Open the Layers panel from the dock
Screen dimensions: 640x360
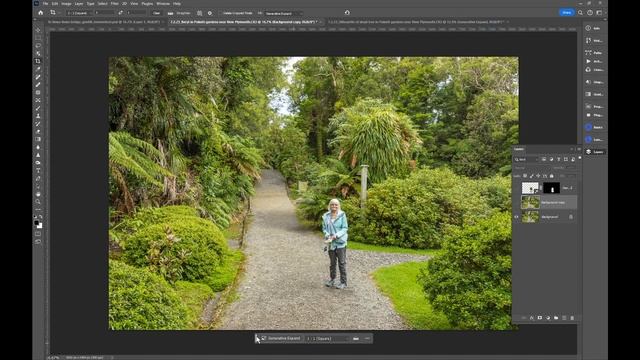[x=595, y=151]
